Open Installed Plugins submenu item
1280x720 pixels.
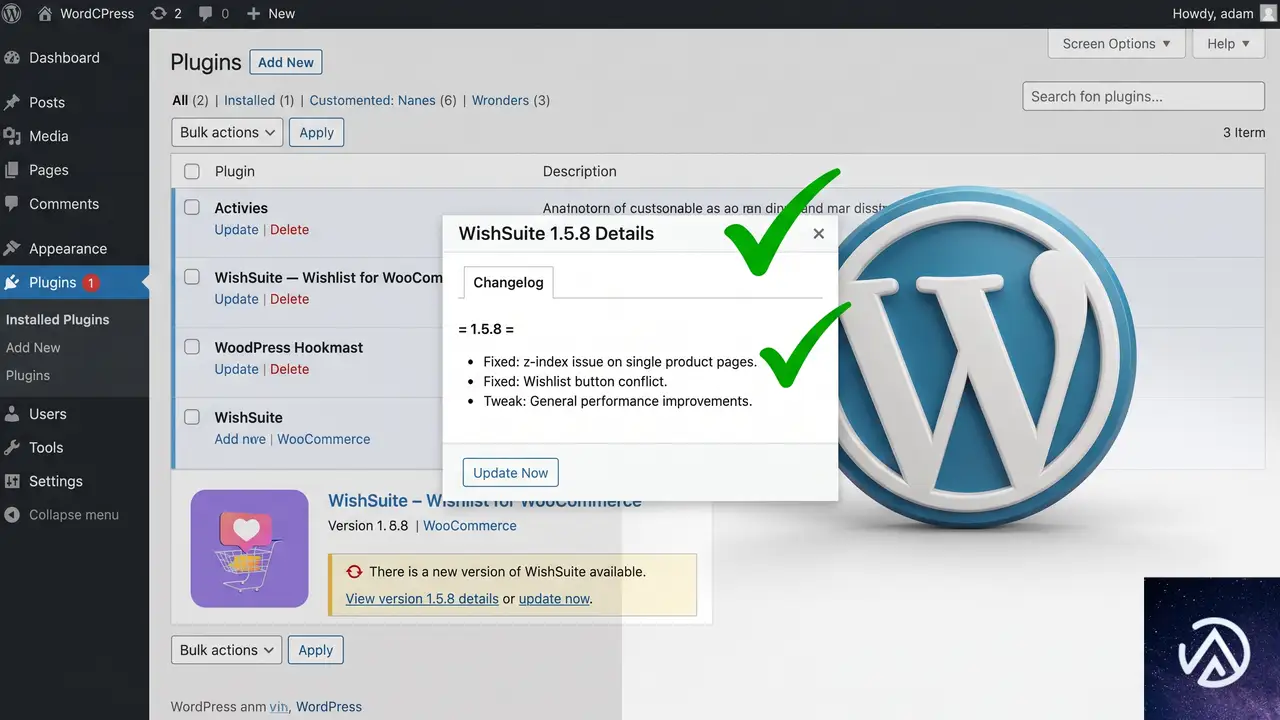pos(58,320)
